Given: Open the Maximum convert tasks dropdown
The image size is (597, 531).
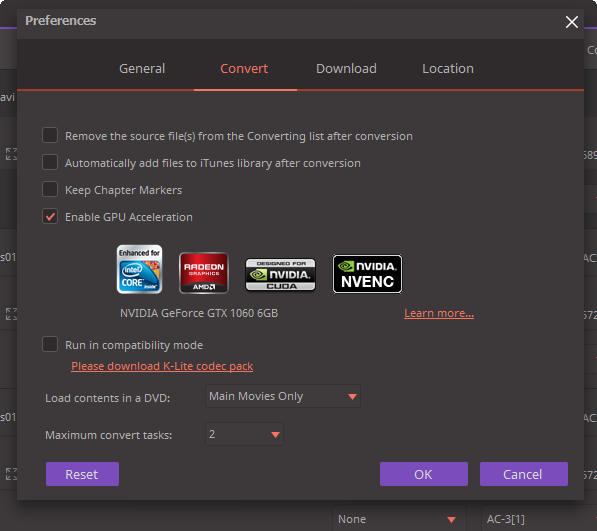Looking at the screenshot, I should (x=244, y=434).
